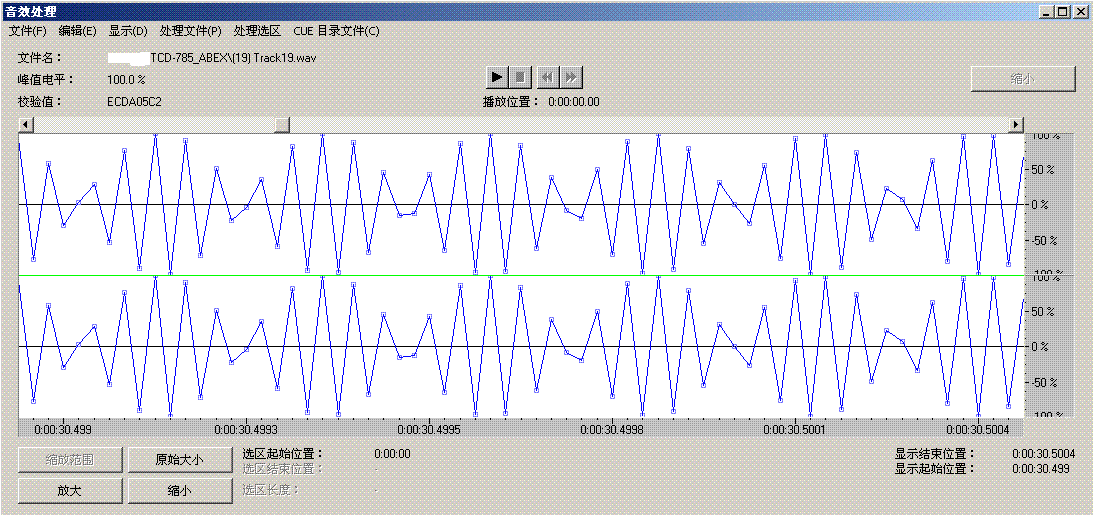The height and width of the screenshot is (515, 1093).
Task: Open the 显示(D) menu
Action: pos(128,31)
